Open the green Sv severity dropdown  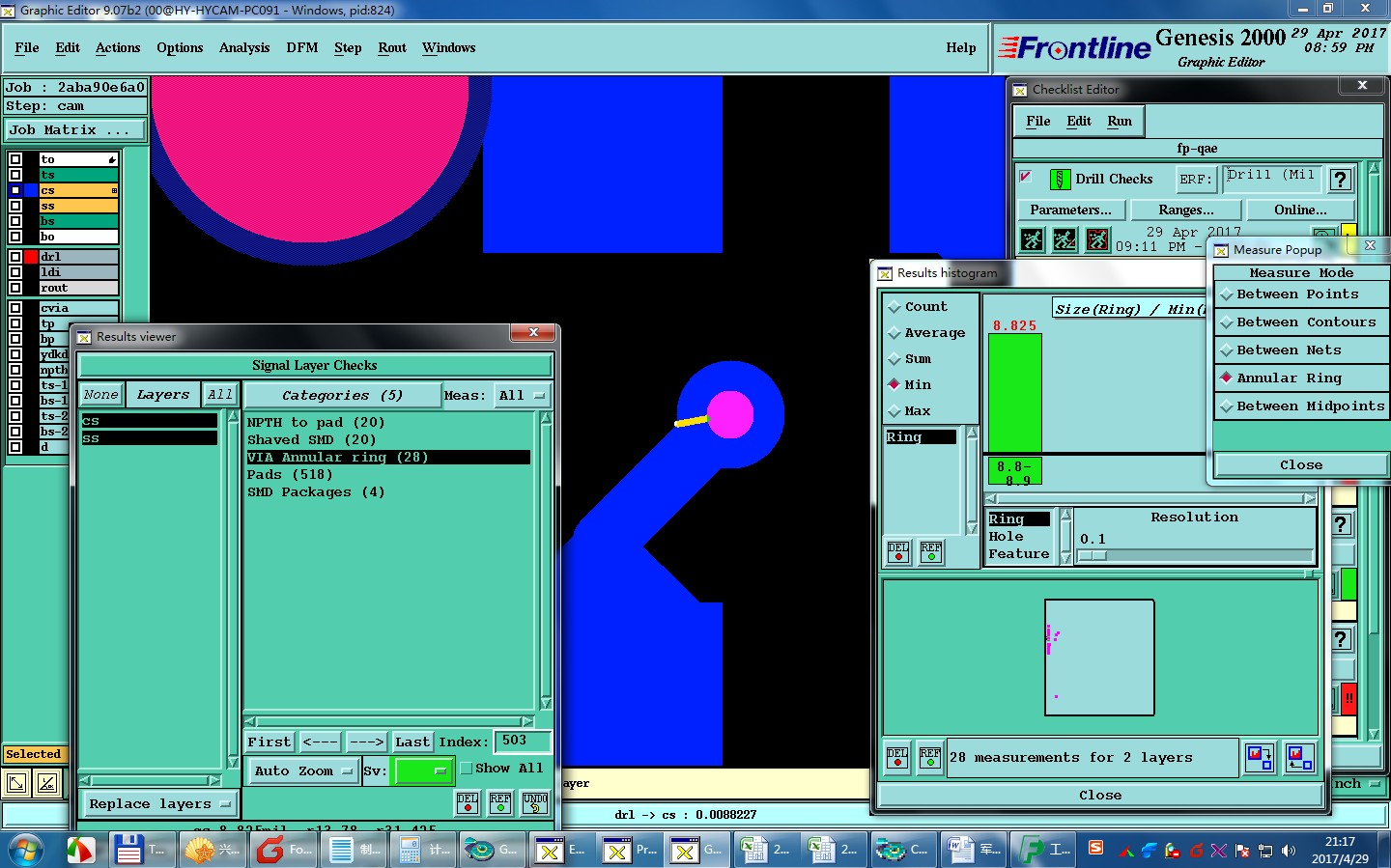pyautogui.click(x=422, y=770)
